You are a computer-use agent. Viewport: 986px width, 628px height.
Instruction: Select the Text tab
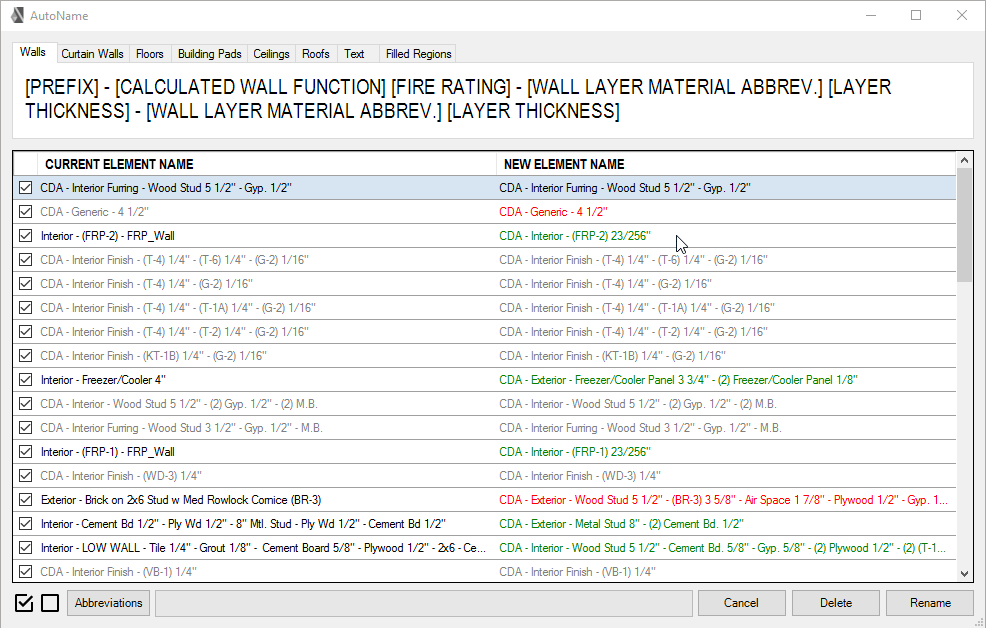click(x=354, y=53)
